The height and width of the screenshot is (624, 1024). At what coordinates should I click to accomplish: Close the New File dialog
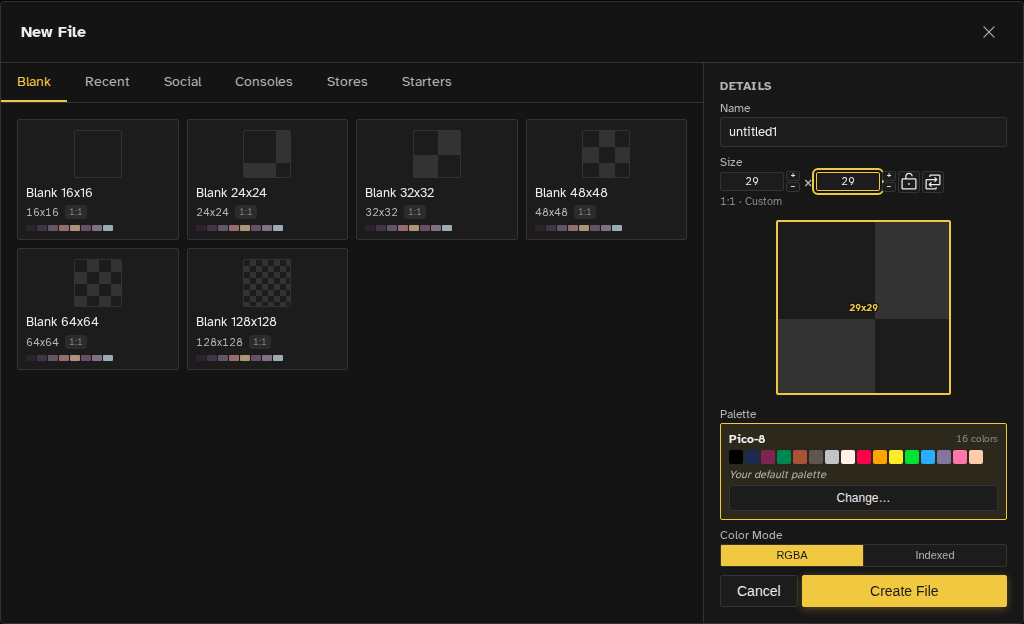click(x=989, y=32)
